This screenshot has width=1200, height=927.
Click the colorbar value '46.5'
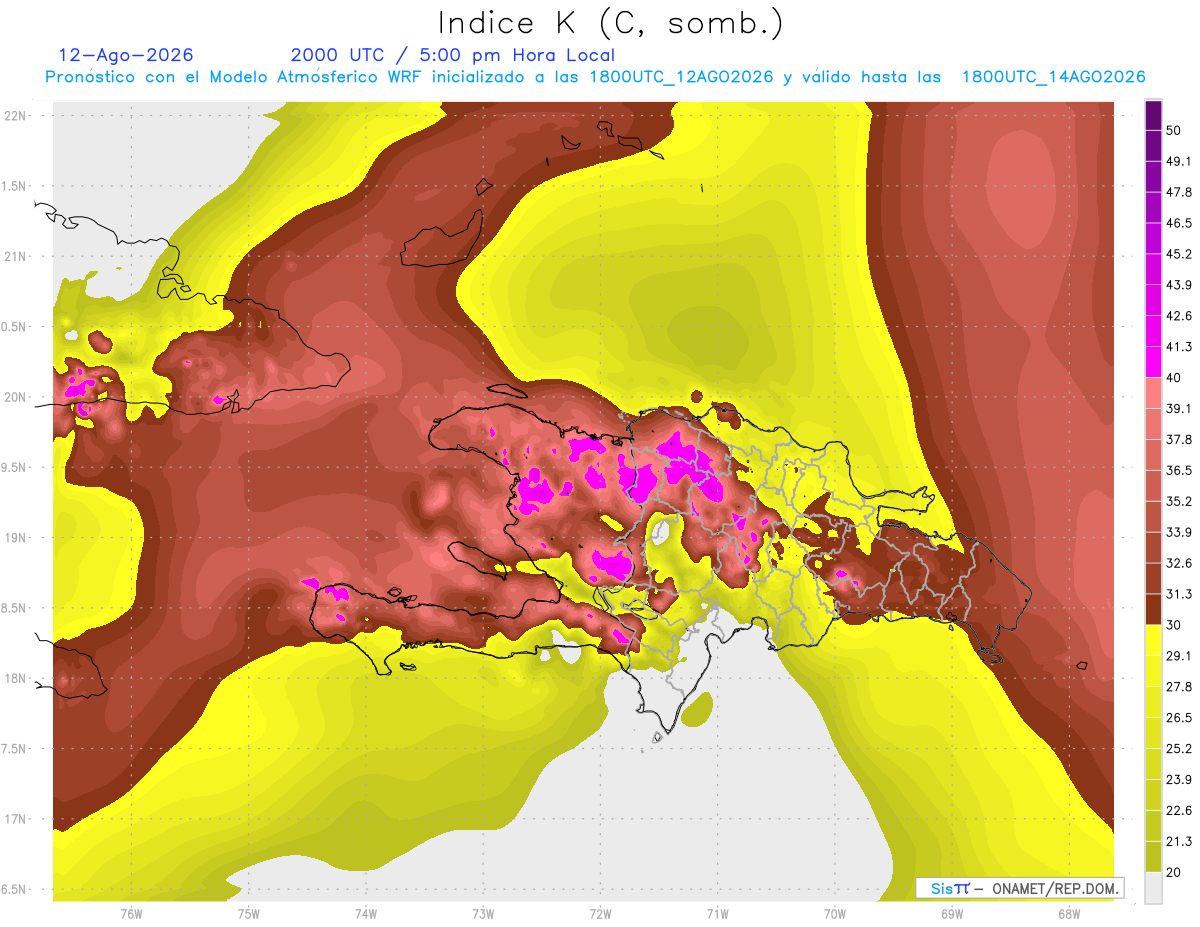[1179, 224]
